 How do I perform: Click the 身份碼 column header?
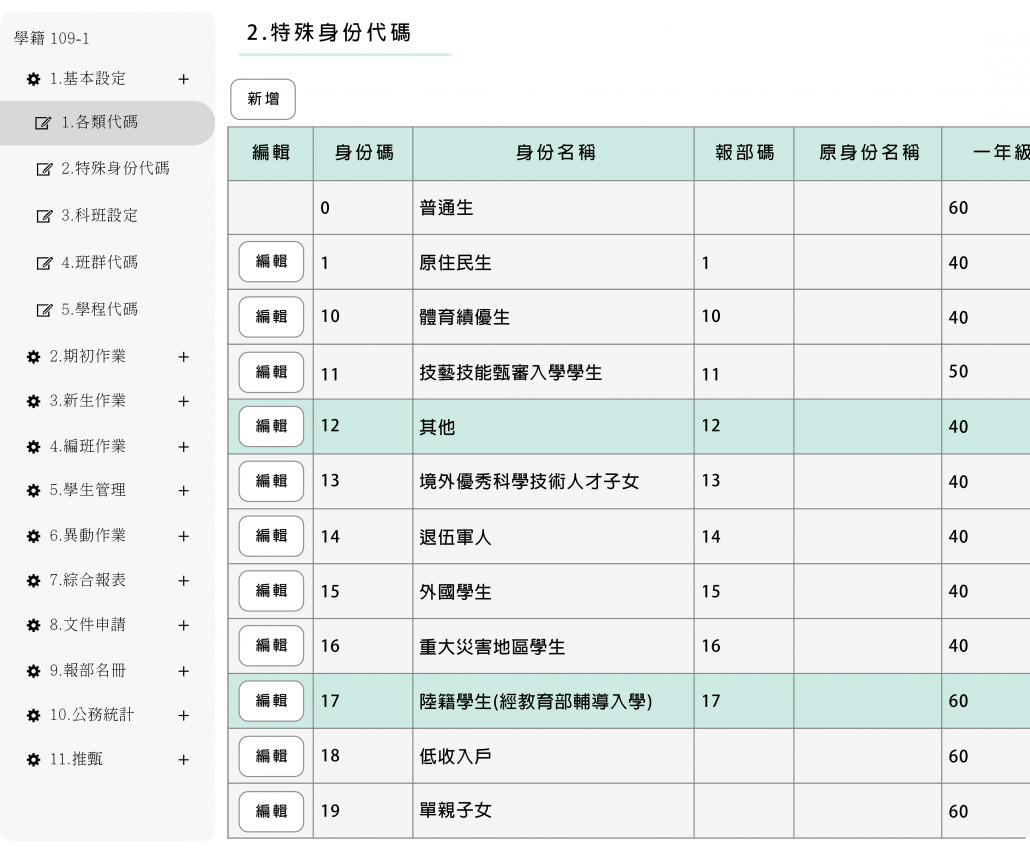click(363, 154)
